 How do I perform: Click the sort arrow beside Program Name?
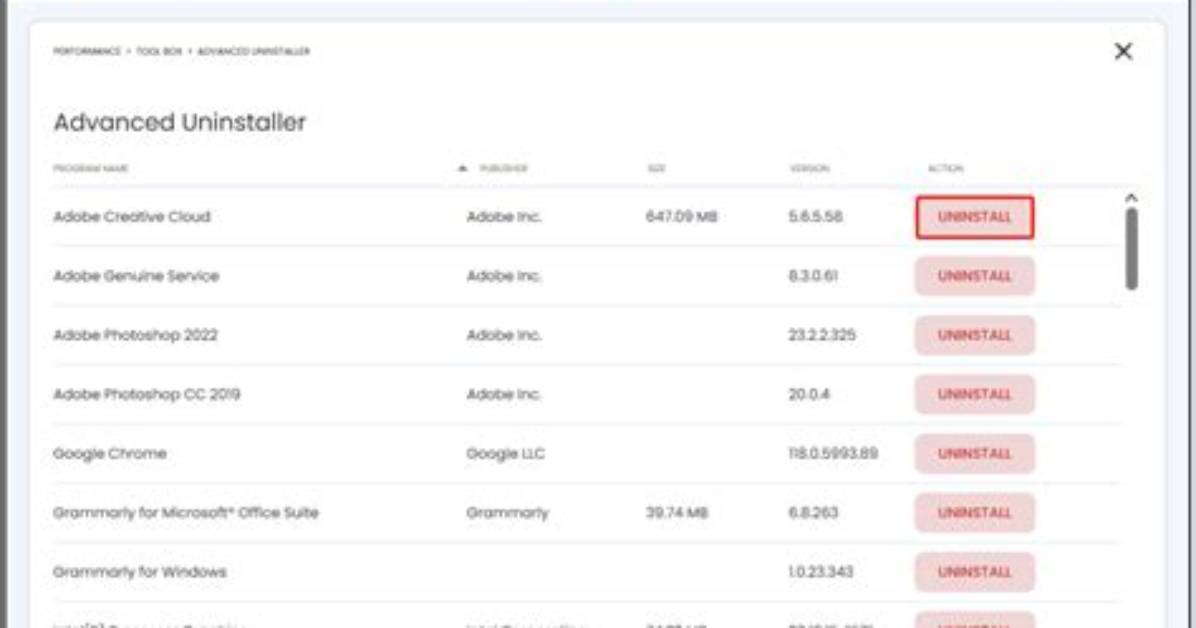461,168
